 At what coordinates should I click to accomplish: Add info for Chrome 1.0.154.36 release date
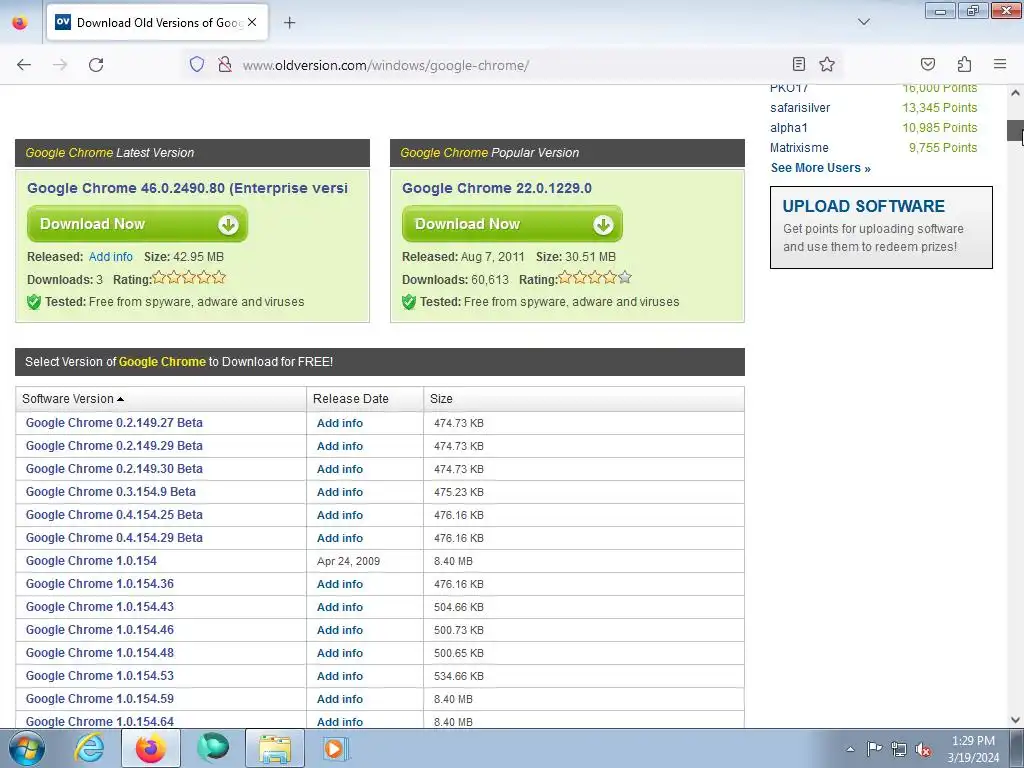(340, 584)
